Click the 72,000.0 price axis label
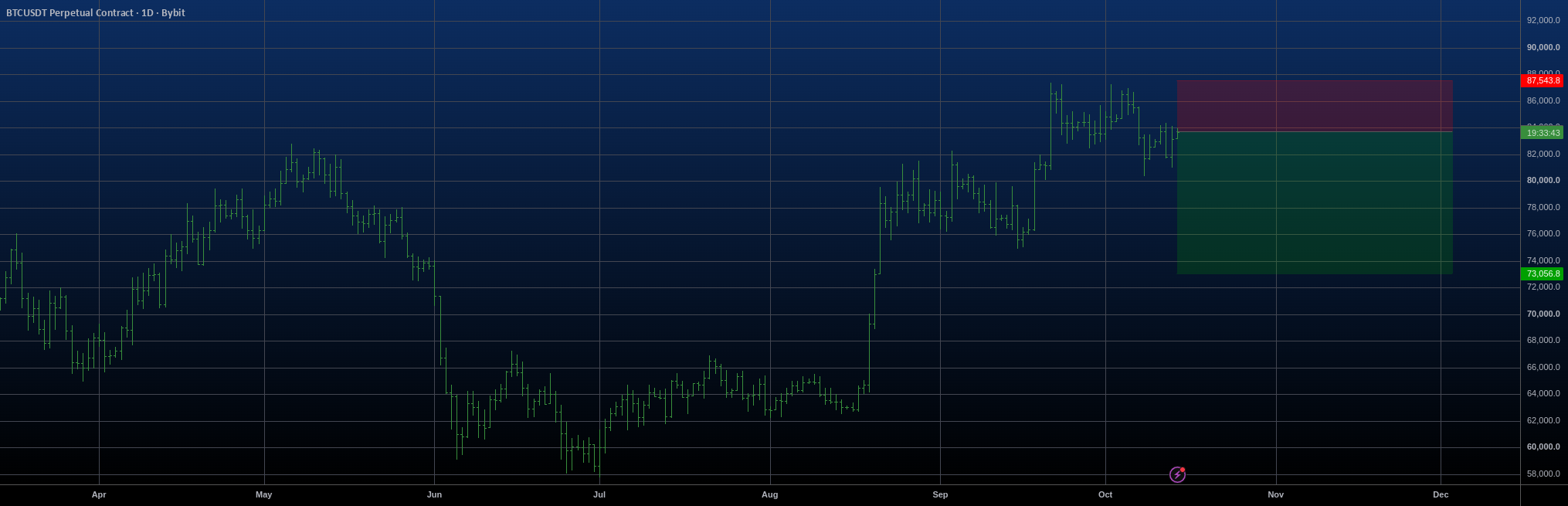The width and height of the screenshot is (1568, 506). coord(1543,287)
